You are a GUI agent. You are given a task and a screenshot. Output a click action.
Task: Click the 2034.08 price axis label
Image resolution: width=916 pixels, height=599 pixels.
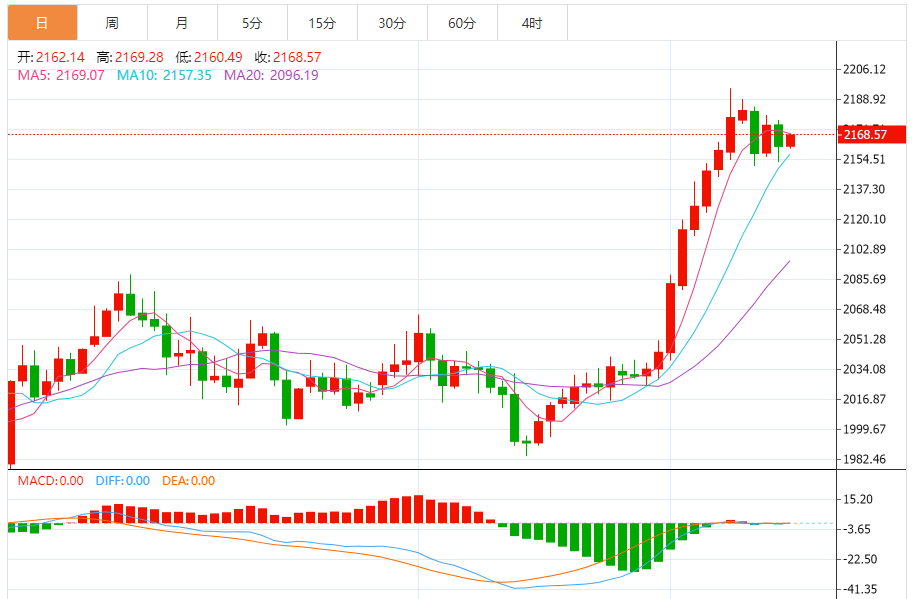(864, 369)
